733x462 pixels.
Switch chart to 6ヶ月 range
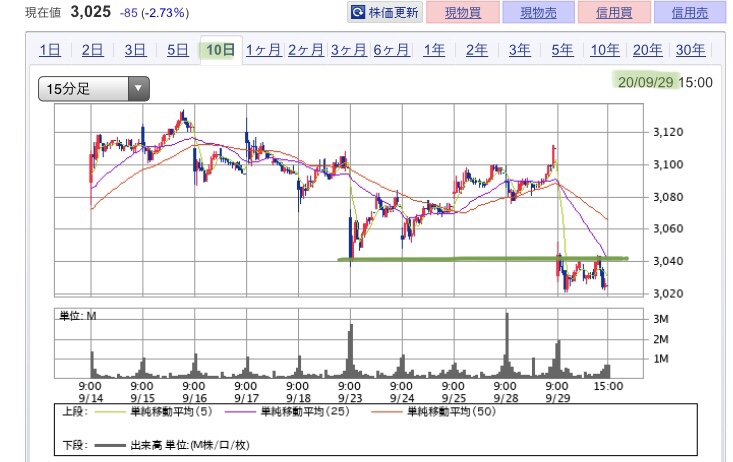pos(391,50)
